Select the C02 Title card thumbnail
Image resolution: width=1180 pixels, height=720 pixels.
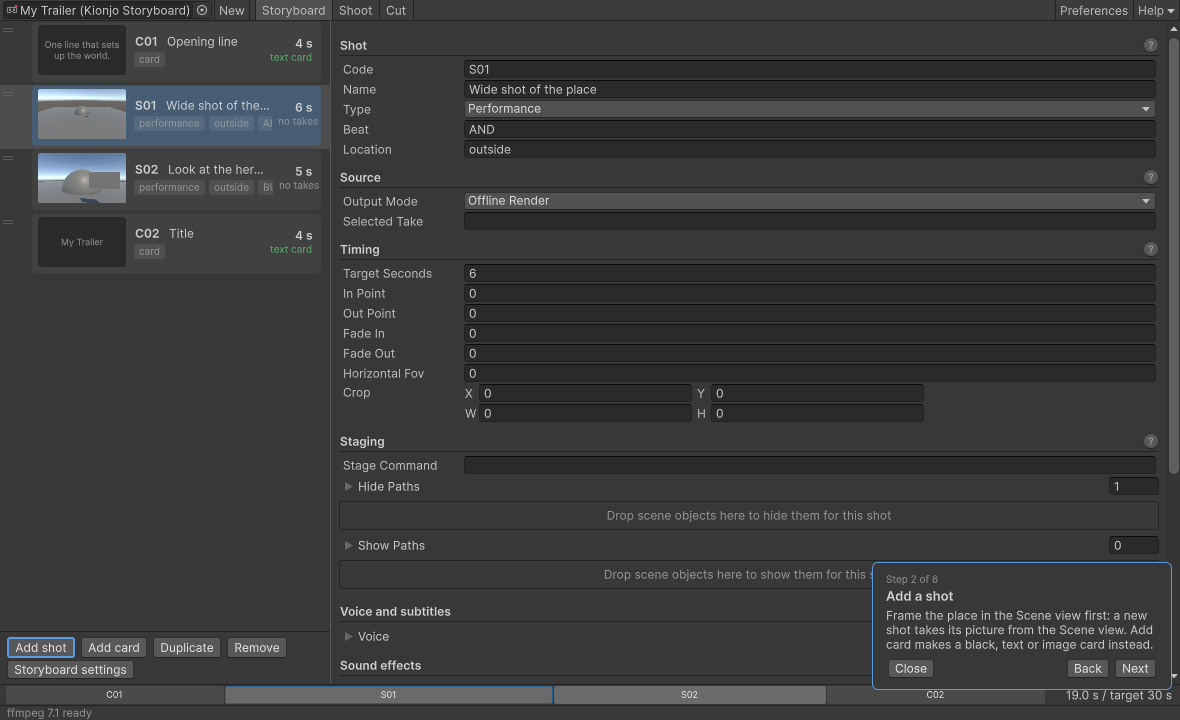click(82, 242)
